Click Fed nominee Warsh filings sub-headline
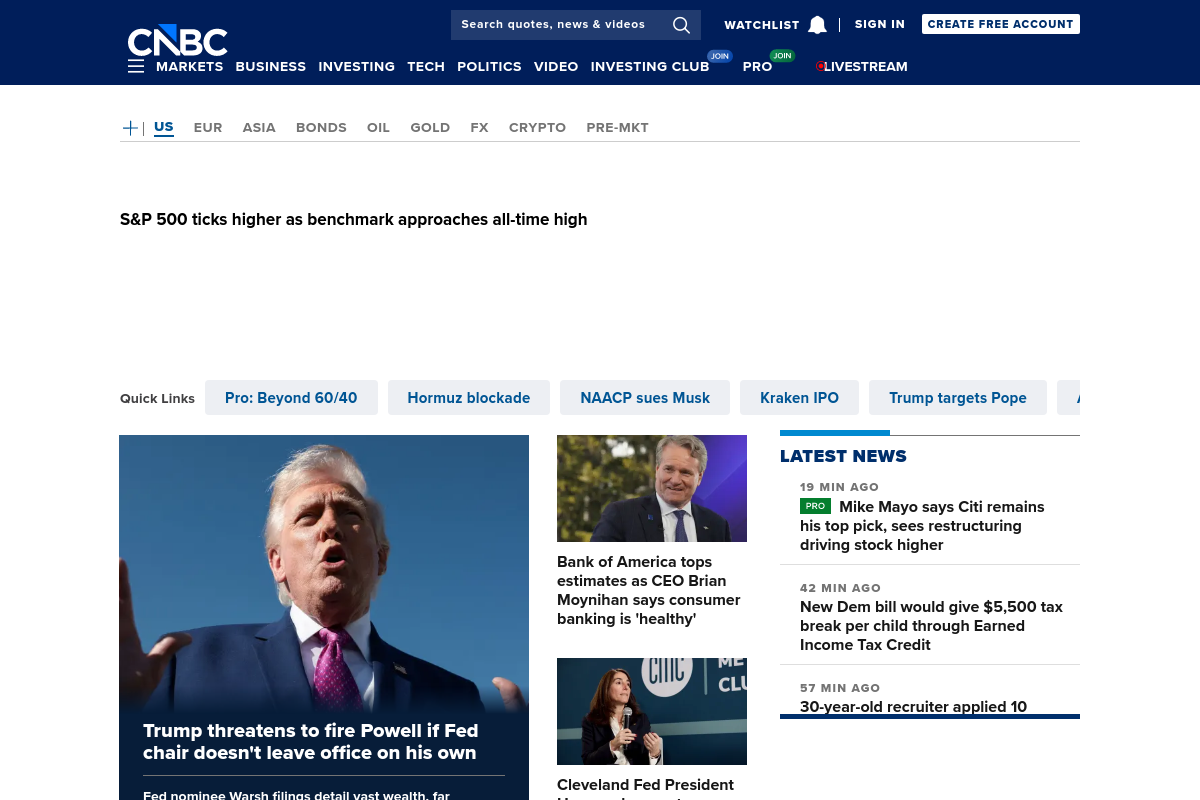The image size is (1200, 800). [296, 795]
